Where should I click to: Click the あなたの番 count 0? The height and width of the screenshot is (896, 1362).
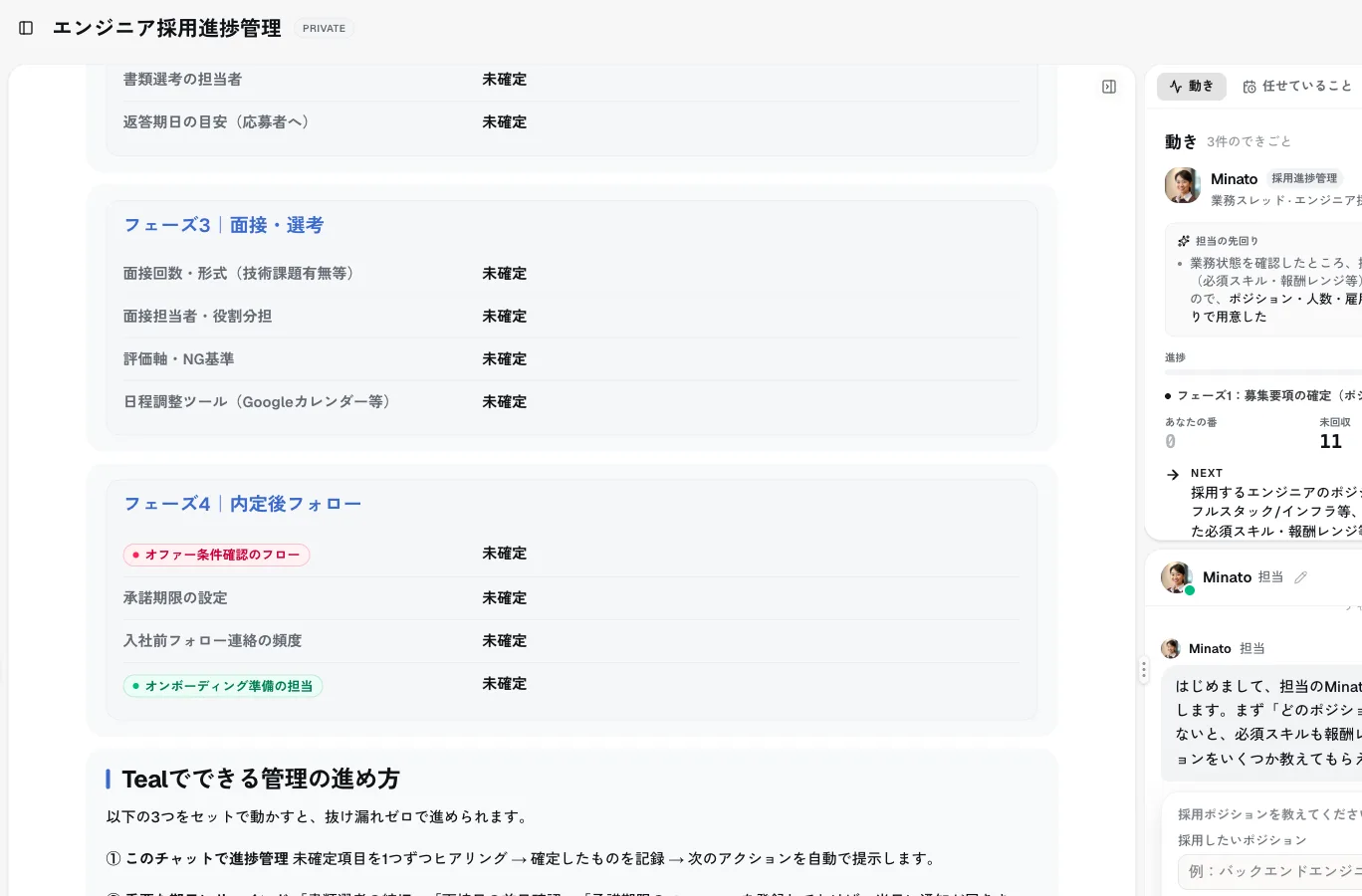click(x=1171, y=441)
